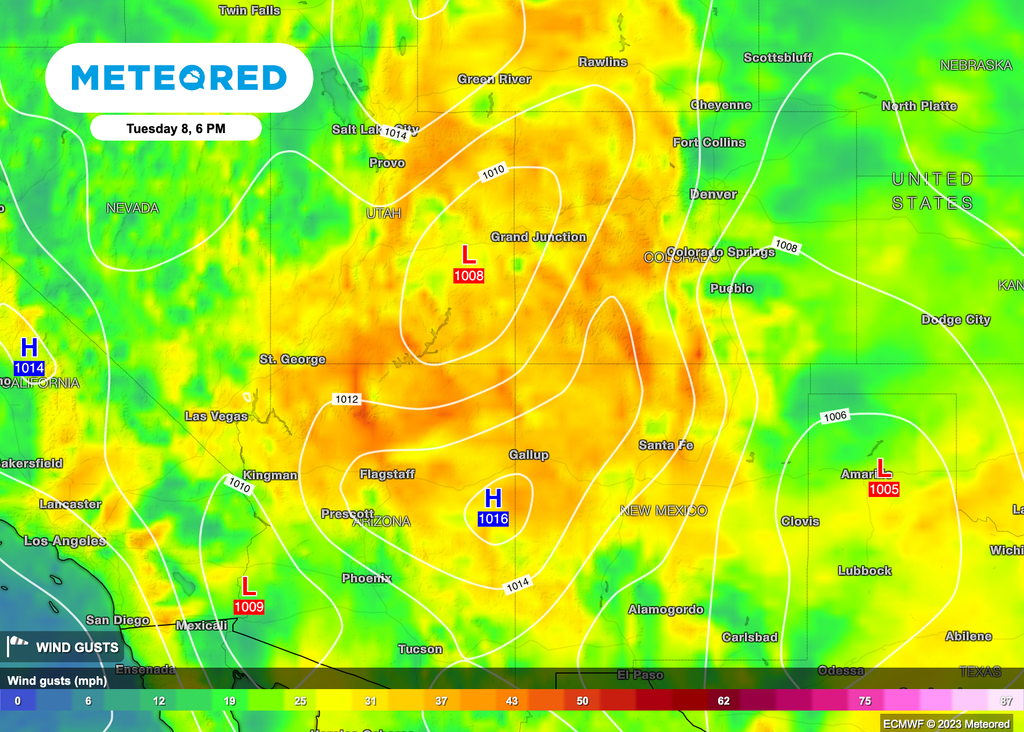Click the blue H high pressure marker near California
This screenshot has height=732, width=1024.
click(28, 349)
